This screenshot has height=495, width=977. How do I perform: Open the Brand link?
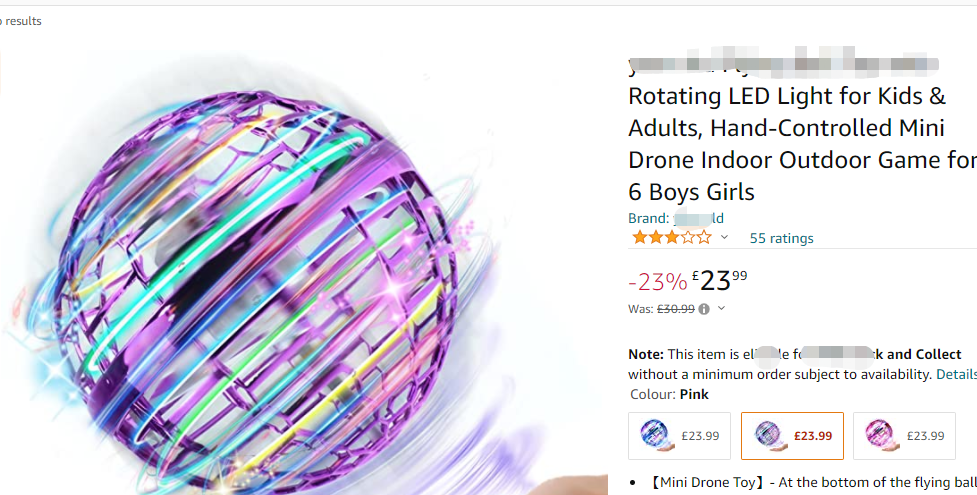(x=676, y=218)
